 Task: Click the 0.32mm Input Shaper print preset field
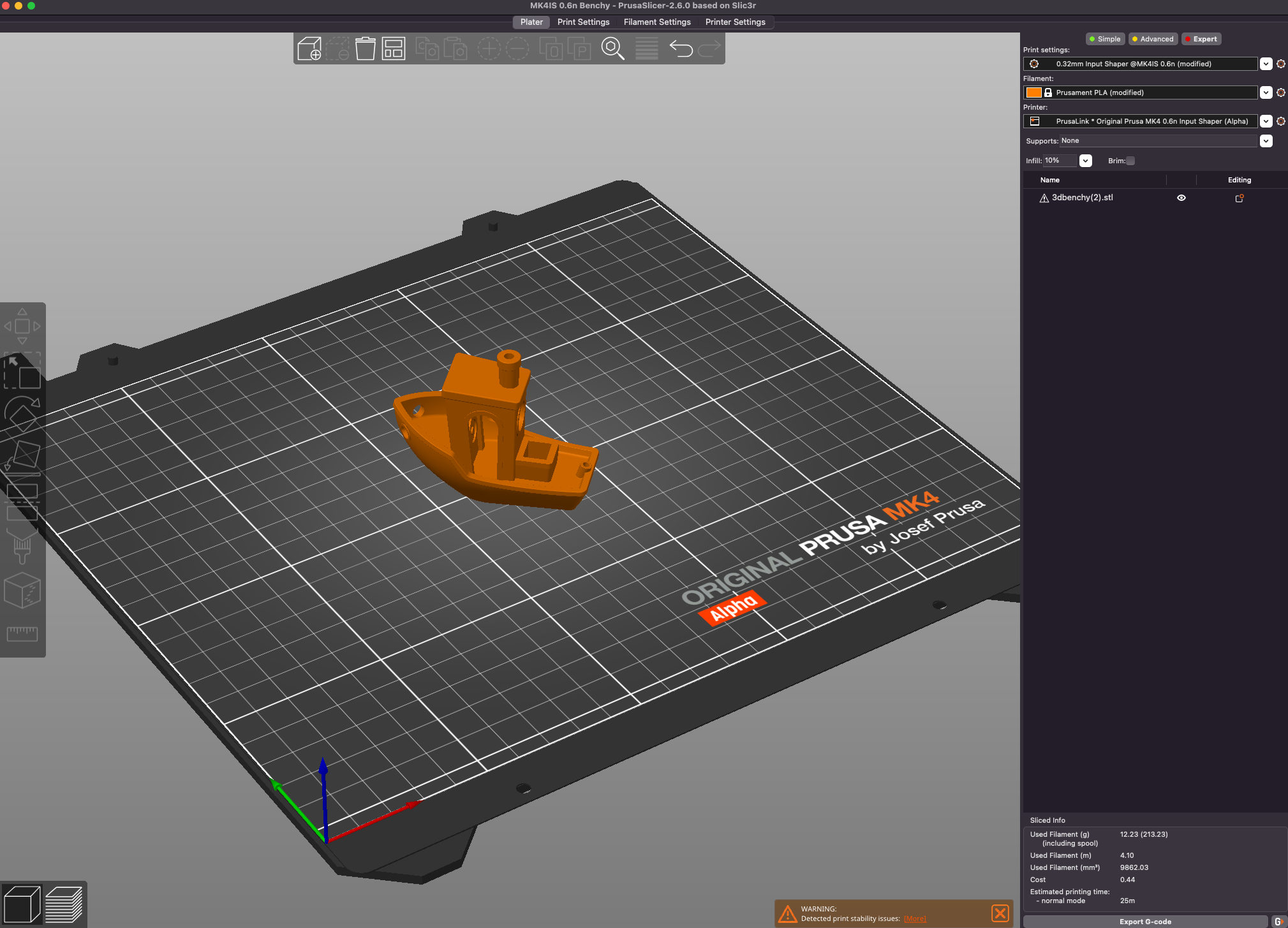(1141, 64)
